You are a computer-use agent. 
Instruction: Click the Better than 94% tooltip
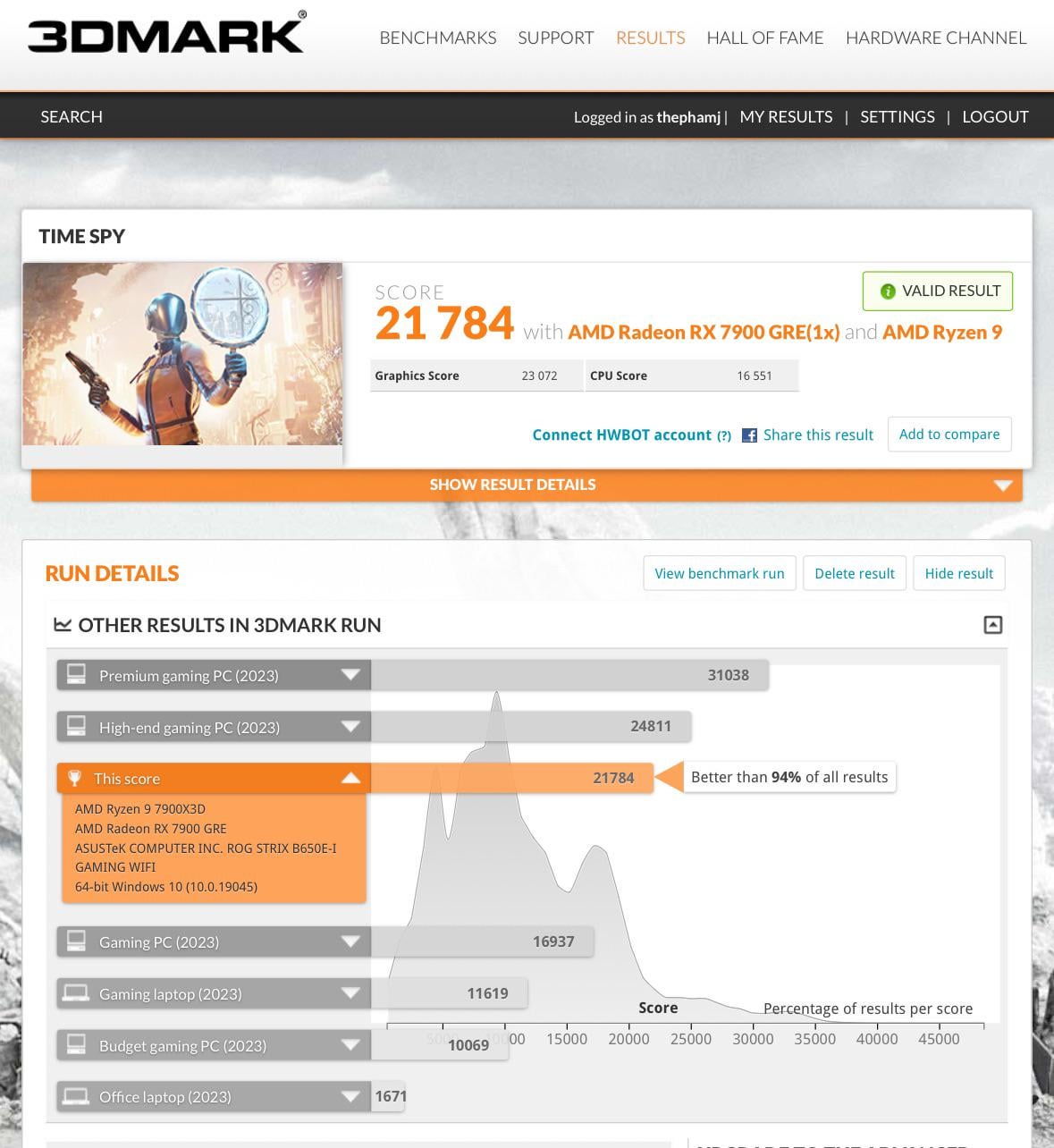click(789, 777)
